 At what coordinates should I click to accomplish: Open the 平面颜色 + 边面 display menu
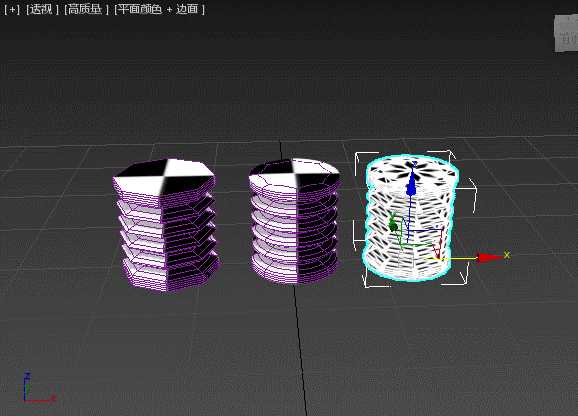coord(159,9)
